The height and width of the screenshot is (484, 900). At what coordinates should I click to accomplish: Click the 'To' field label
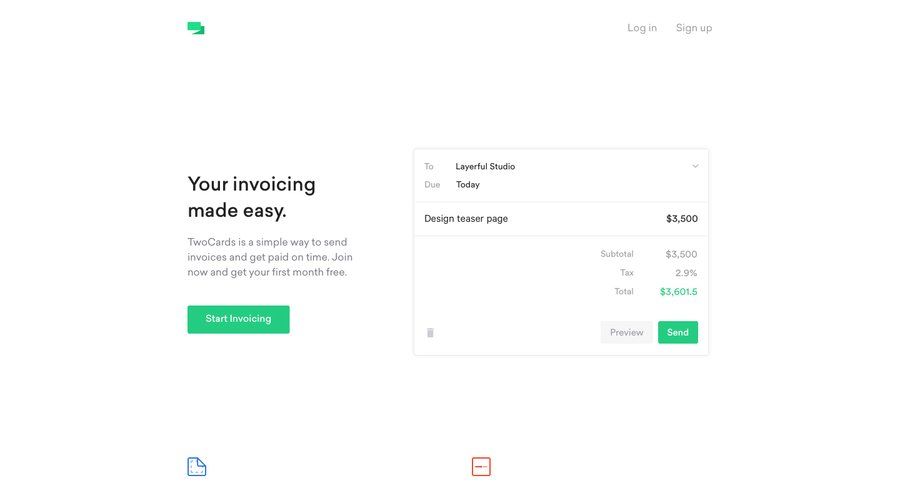click(x=429, y=166)
